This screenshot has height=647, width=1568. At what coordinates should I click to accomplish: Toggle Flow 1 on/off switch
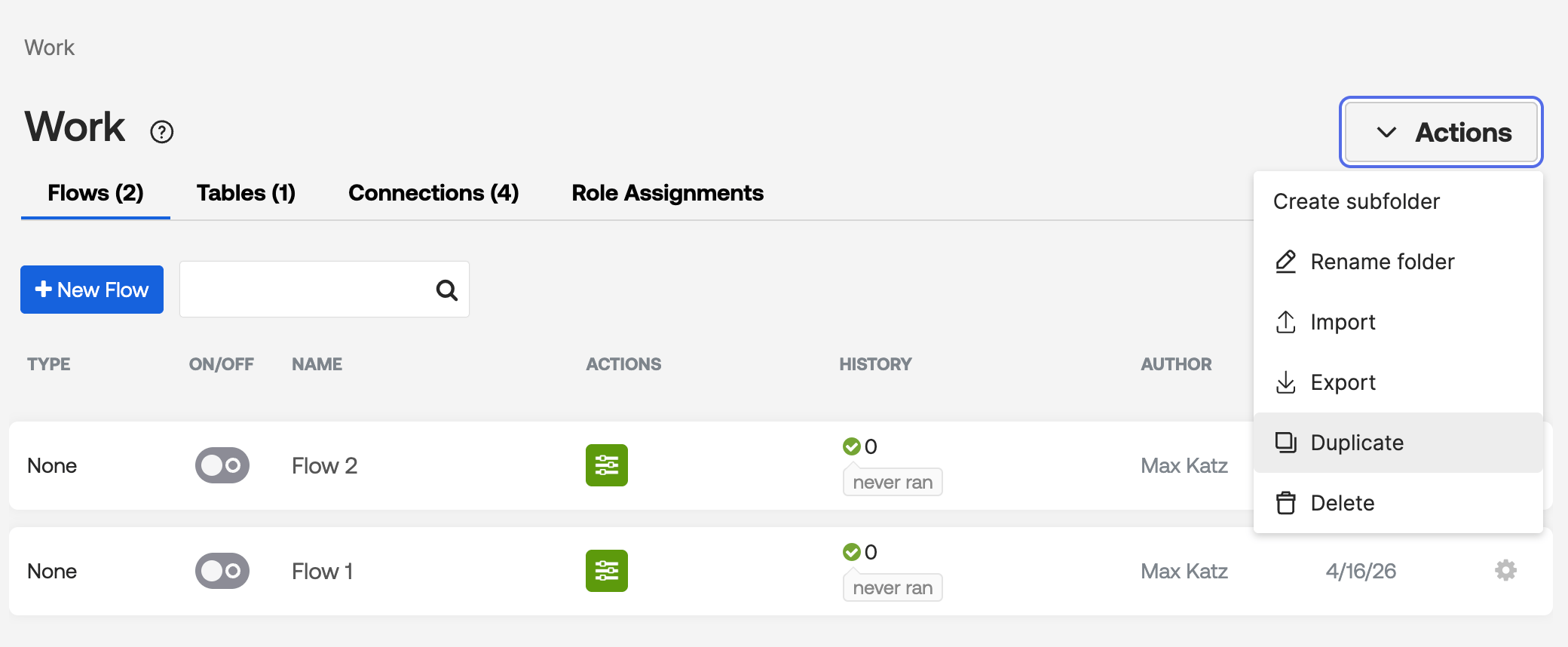[222, 571]
